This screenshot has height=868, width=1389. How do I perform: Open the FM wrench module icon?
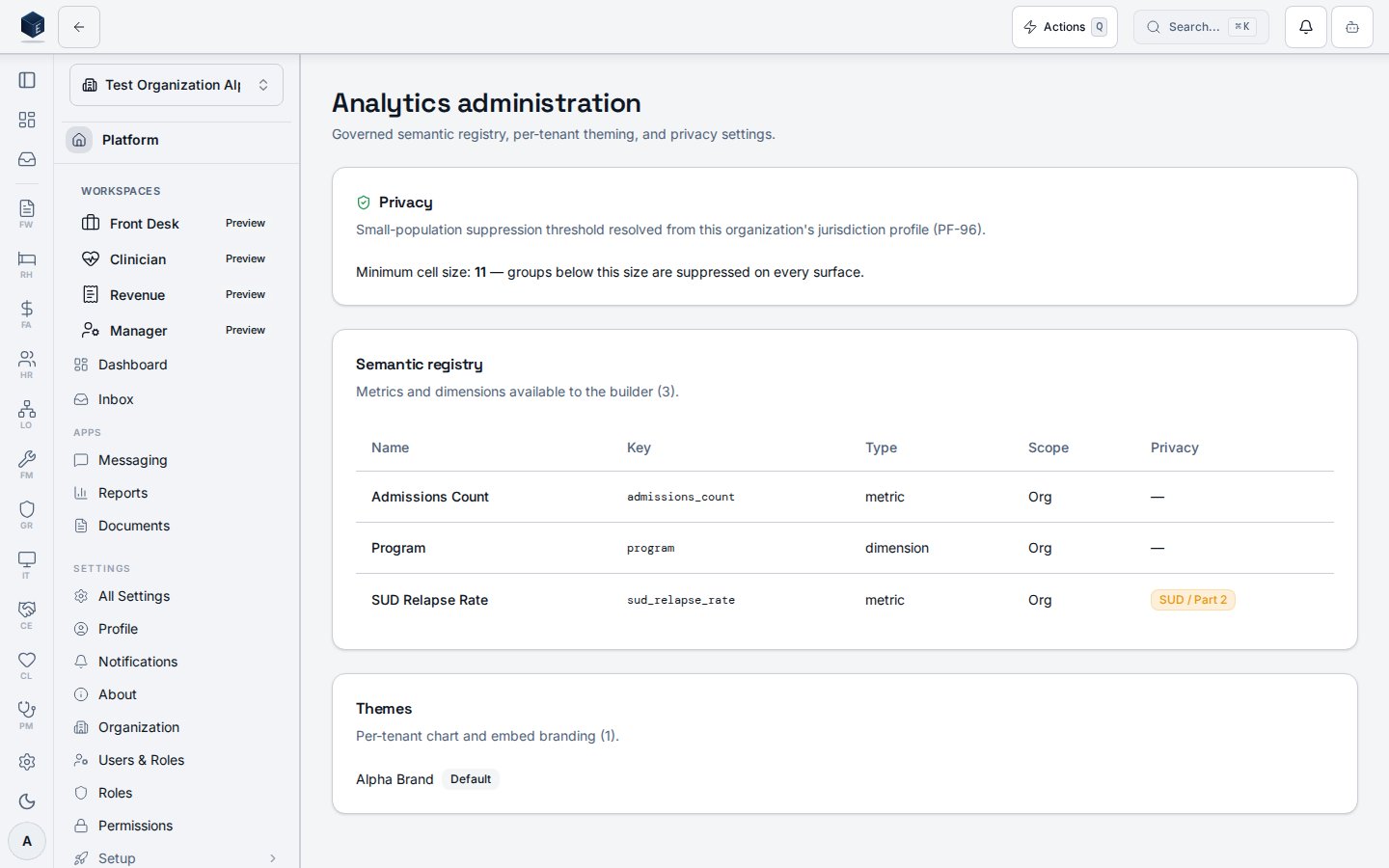pos(27,464)
